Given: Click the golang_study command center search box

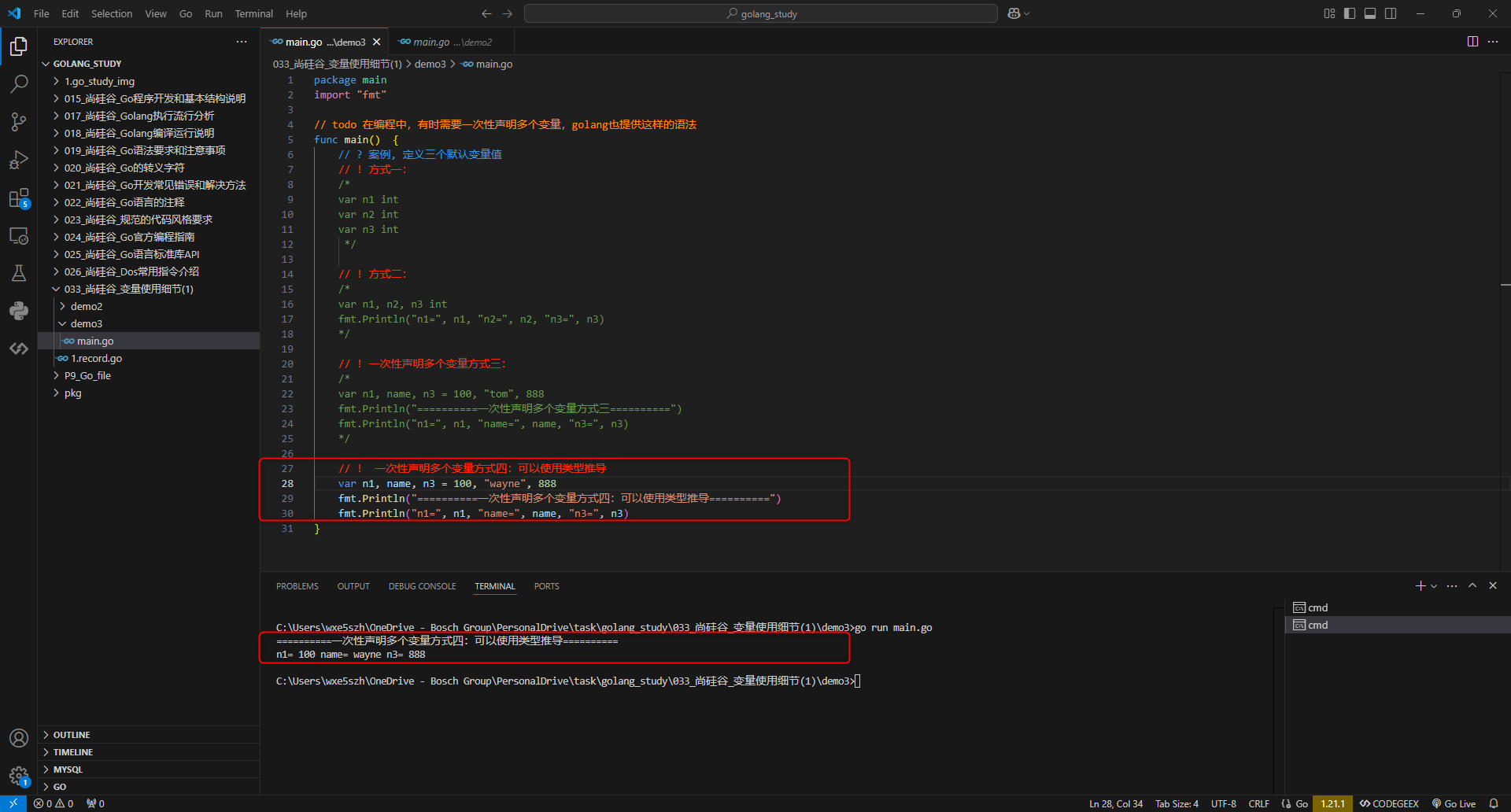Looking at the screenshot, I should pyautogui.click(x=760, y=13).
